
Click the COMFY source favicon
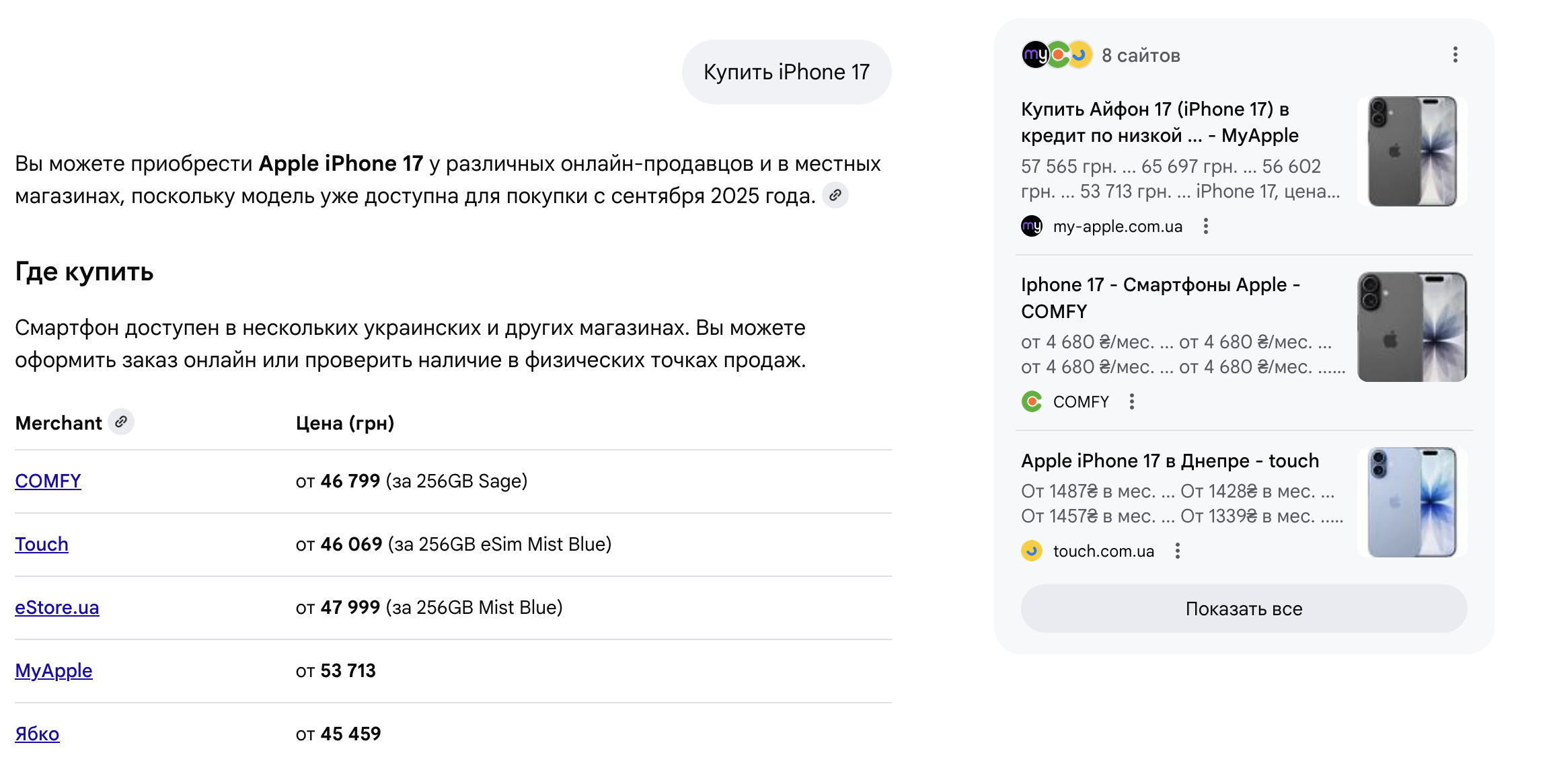pyautogui.click(x=1033, y=401)
